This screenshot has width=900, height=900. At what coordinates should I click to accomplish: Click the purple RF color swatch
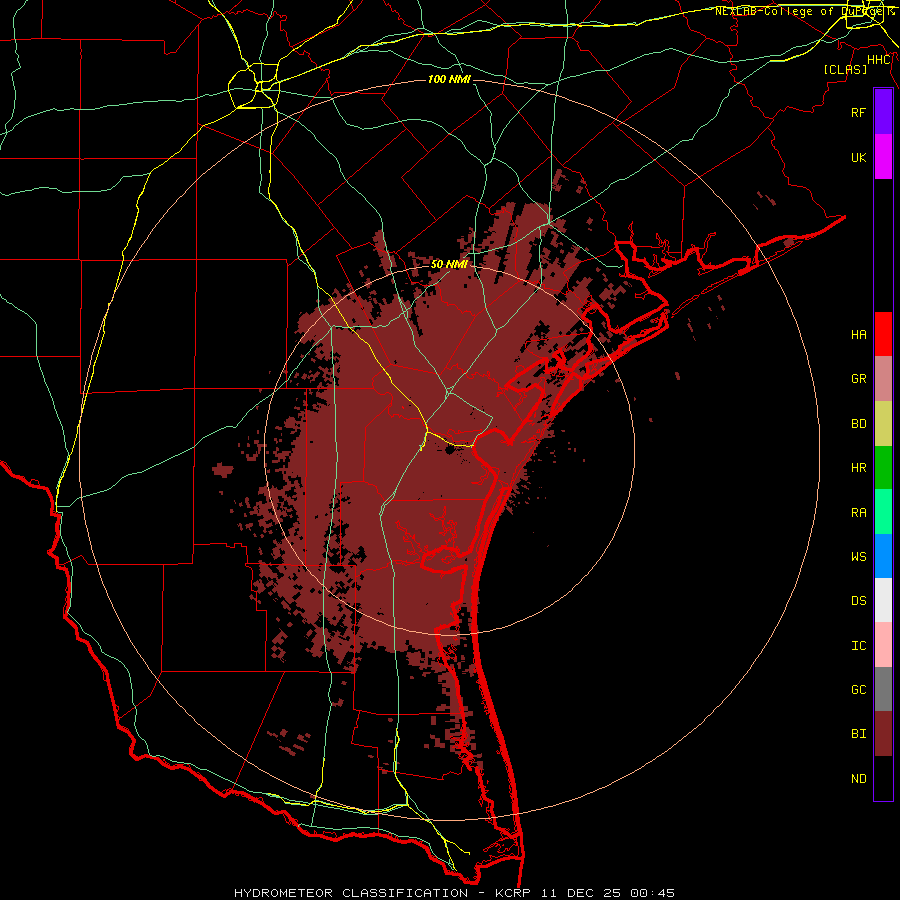(883, 112)
